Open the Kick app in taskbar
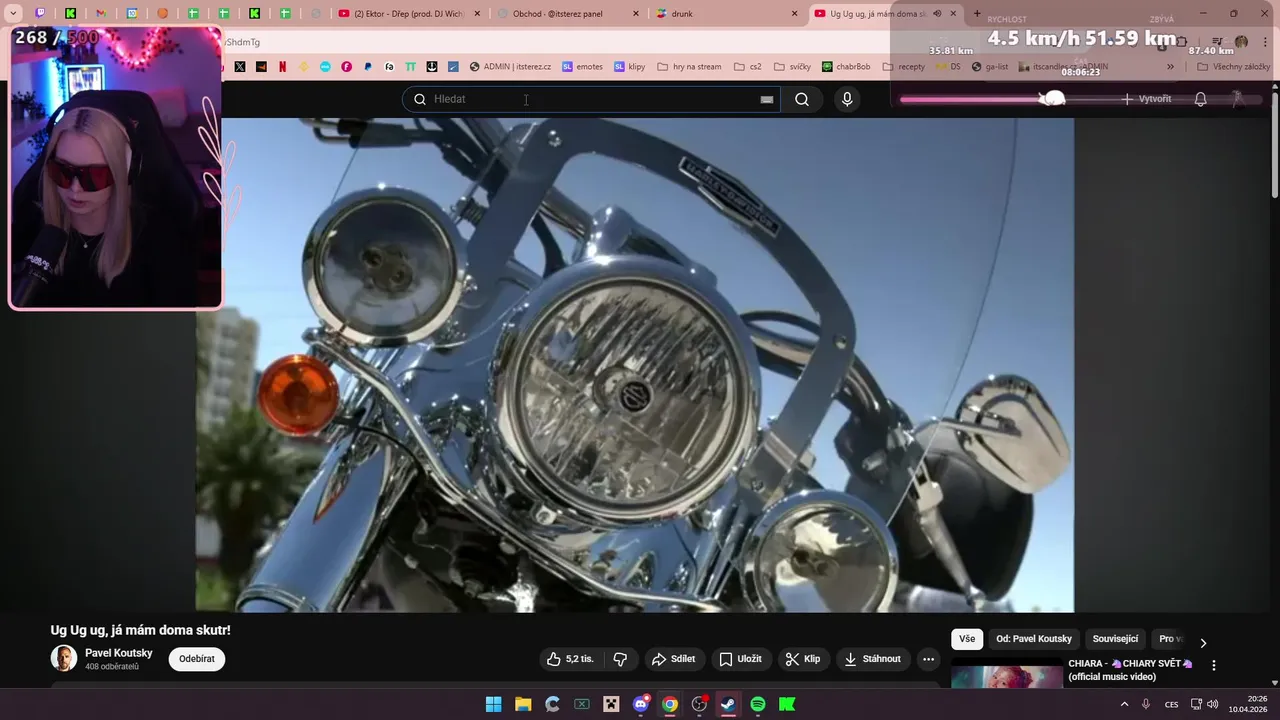Screen dimensions: 1280x720 [x=787, y=704]
